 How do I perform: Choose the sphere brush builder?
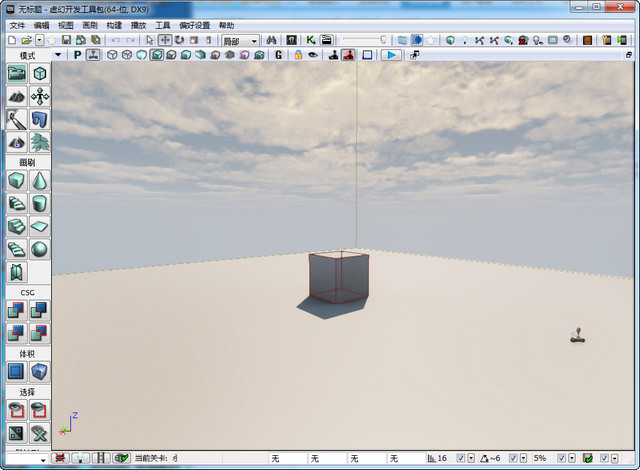click(x=40, y=249)
